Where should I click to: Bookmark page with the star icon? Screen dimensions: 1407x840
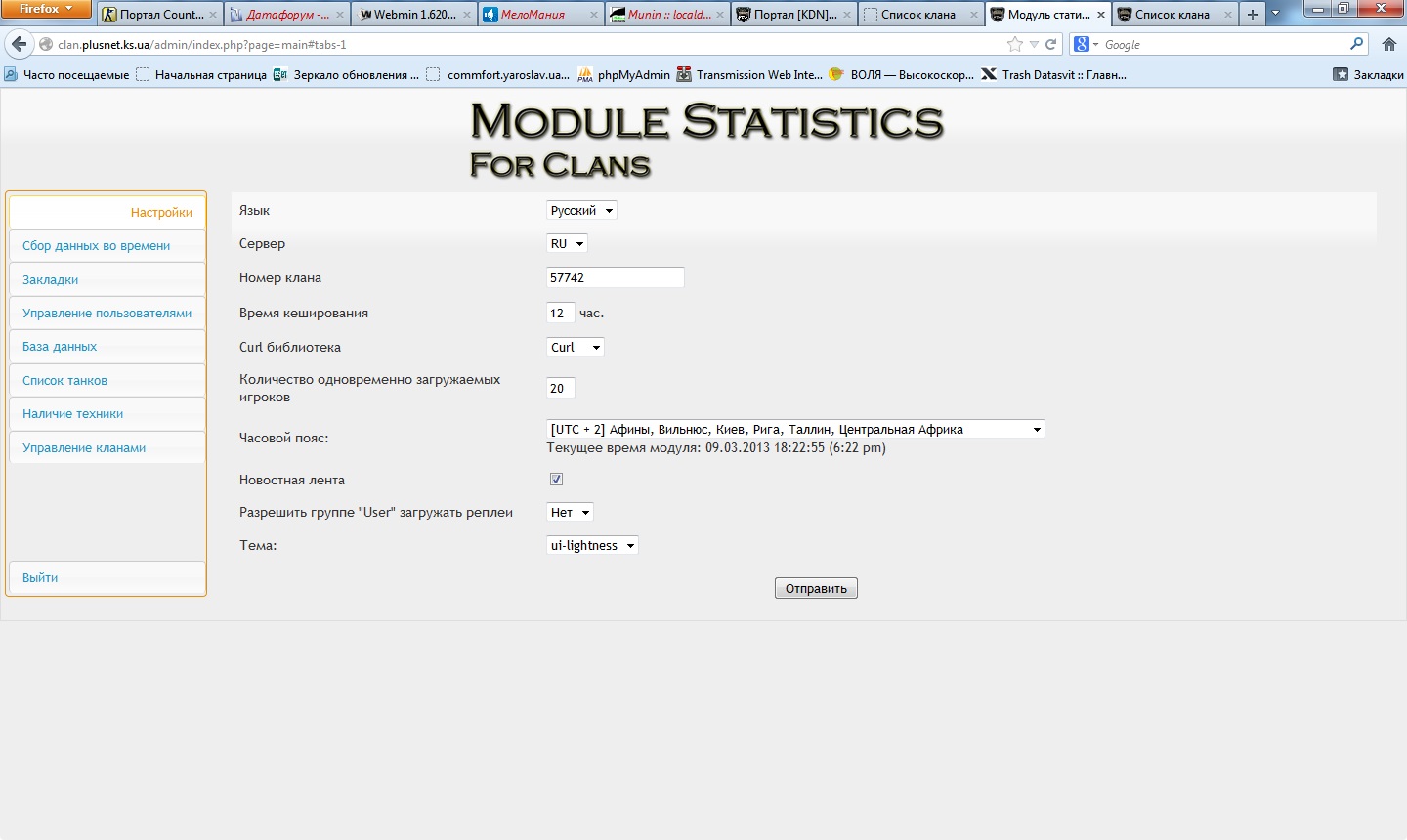point(1014,44)
